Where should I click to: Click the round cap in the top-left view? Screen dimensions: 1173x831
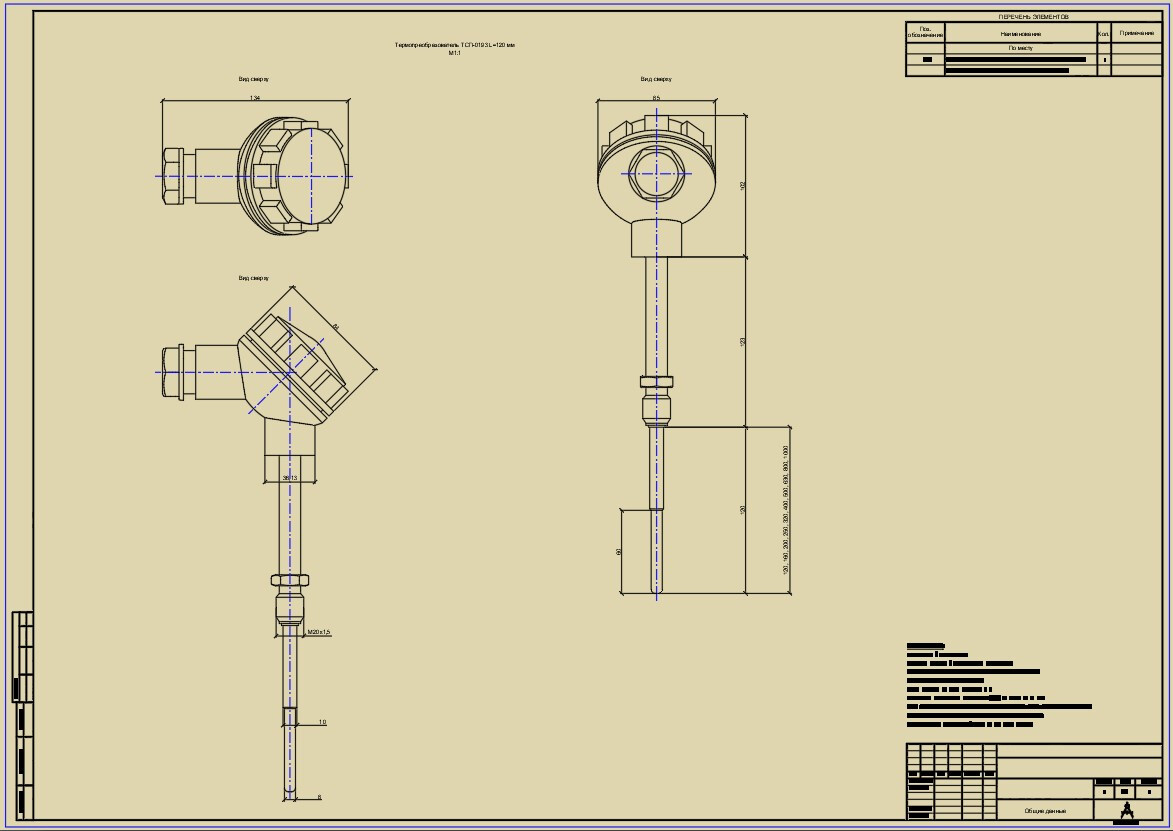click(x=312, y=175)
